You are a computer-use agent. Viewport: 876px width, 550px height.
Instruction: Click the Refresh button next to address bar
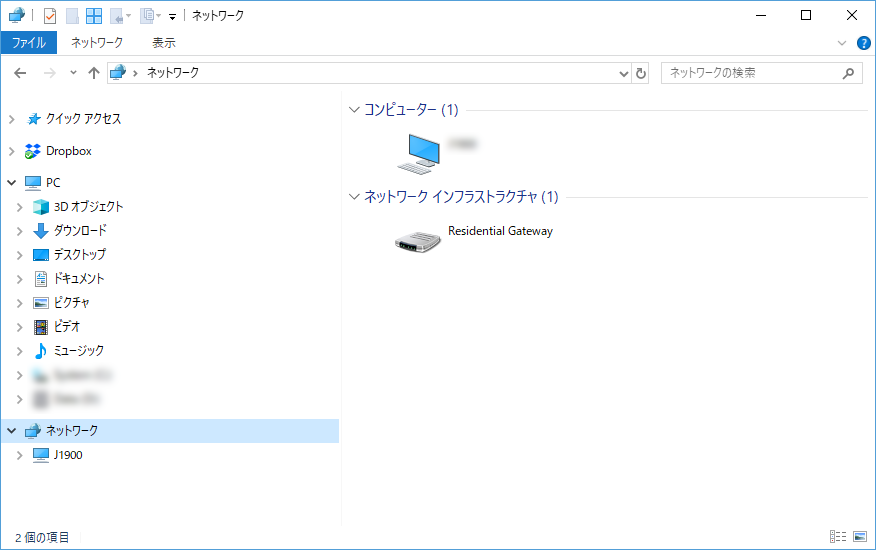point(641,73)
